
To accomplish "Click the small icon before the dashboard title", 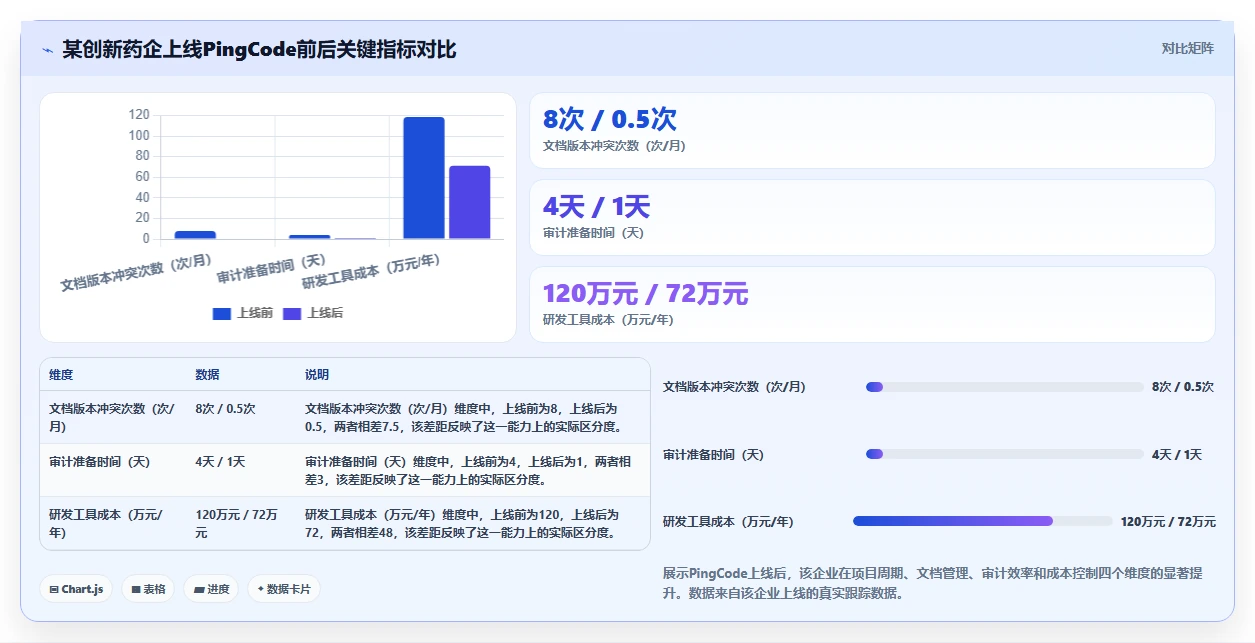I will [47, 49].
